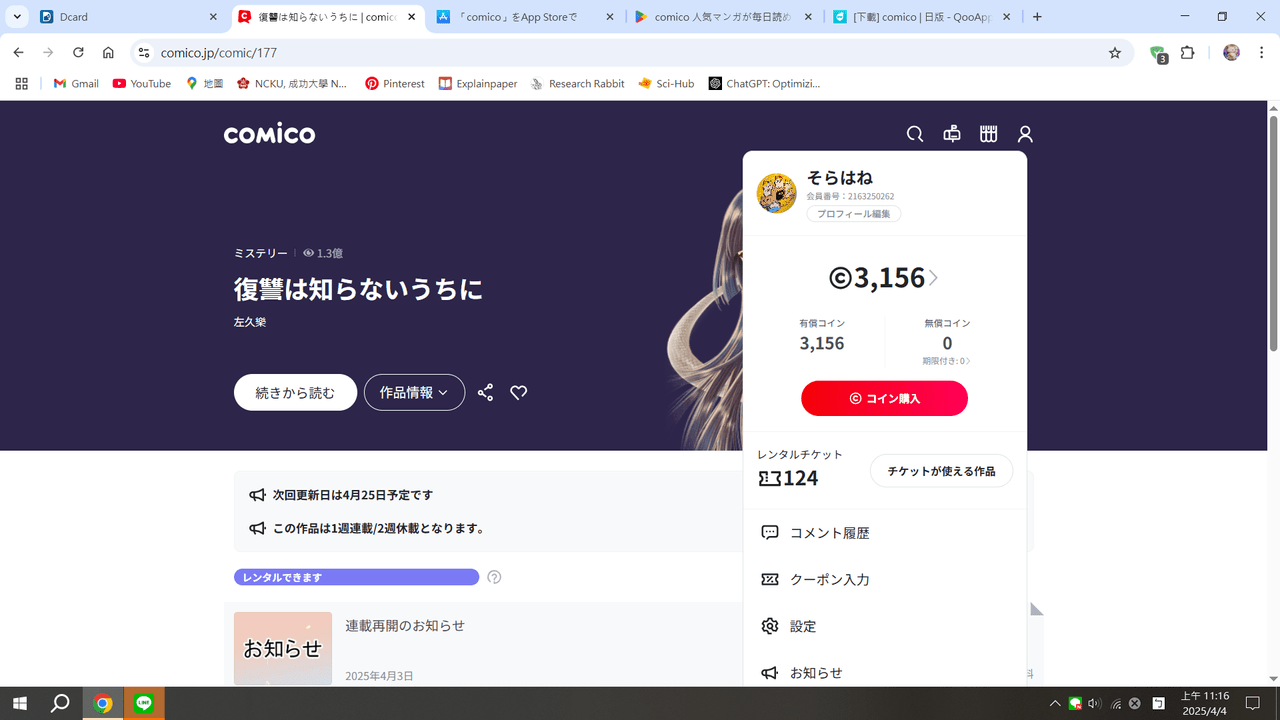Click the author name 左久樂
The image size is (1280, 720).
click(x=250, y=322)
